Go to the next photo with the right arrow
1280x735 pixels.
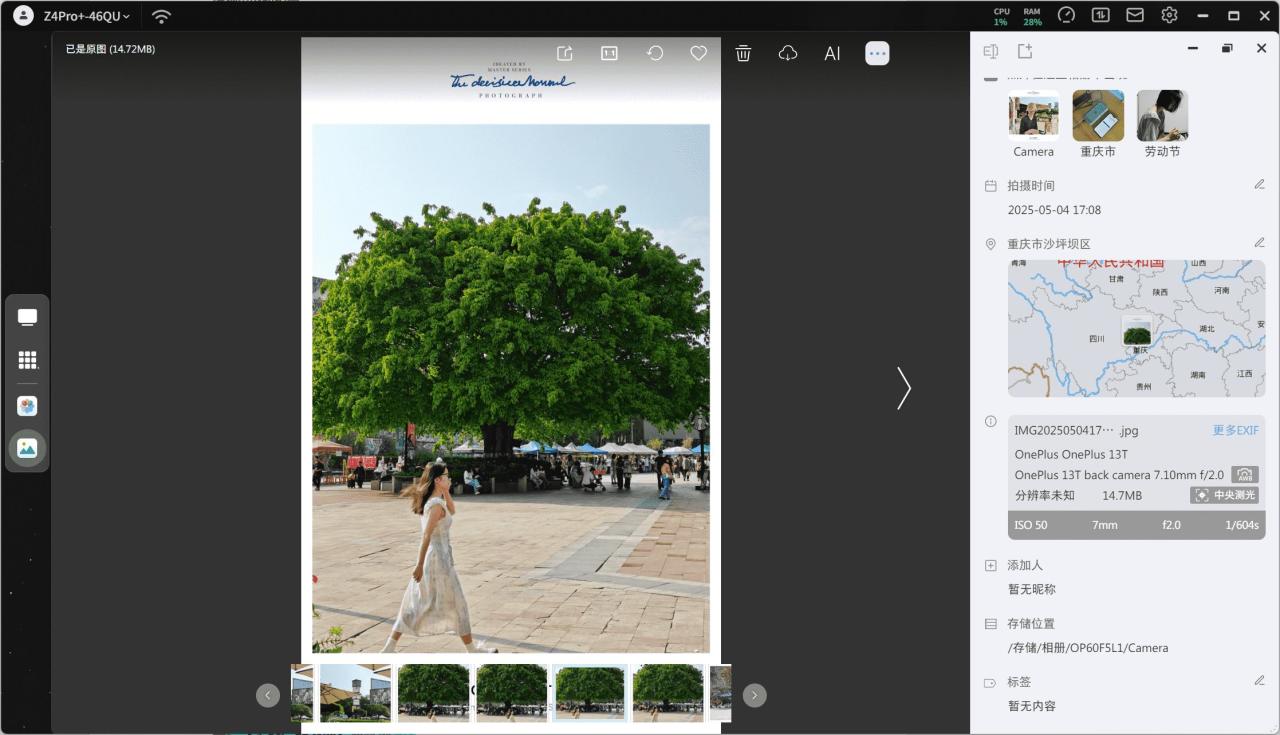tap(903, 388)
